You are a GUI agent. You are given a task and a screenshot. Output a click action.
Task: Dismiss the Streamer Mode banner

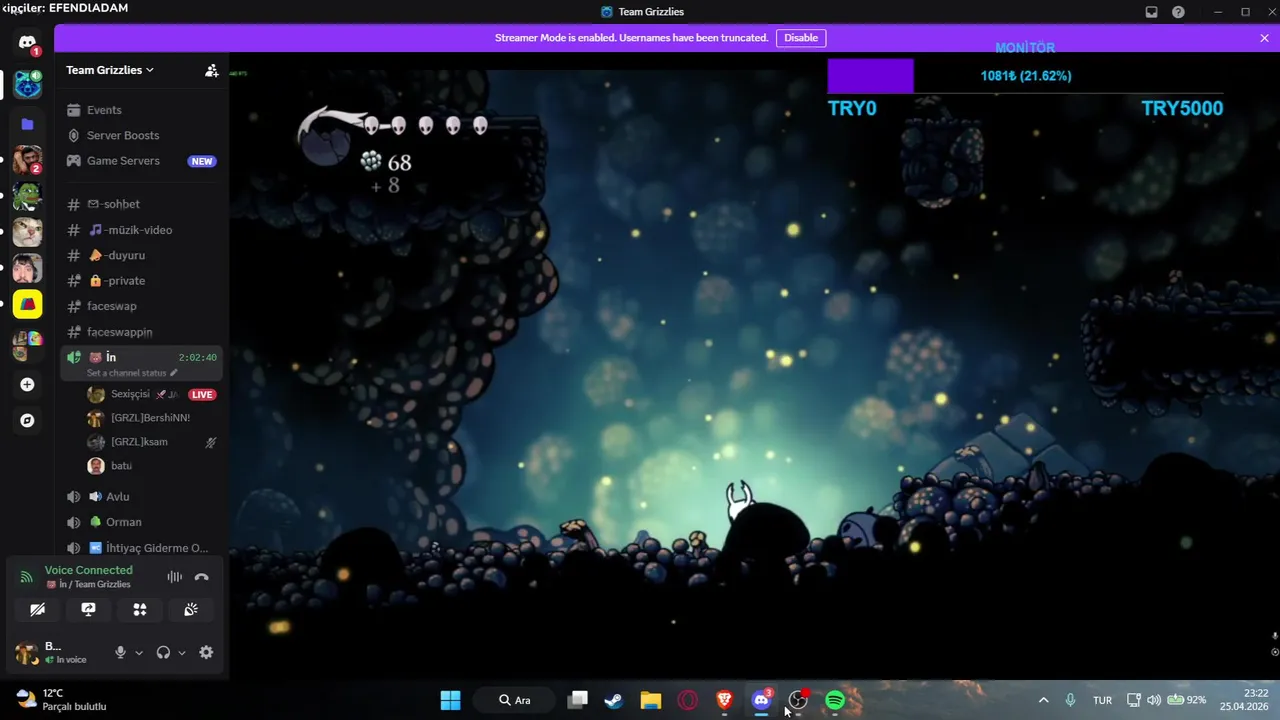coord(1264,38)
